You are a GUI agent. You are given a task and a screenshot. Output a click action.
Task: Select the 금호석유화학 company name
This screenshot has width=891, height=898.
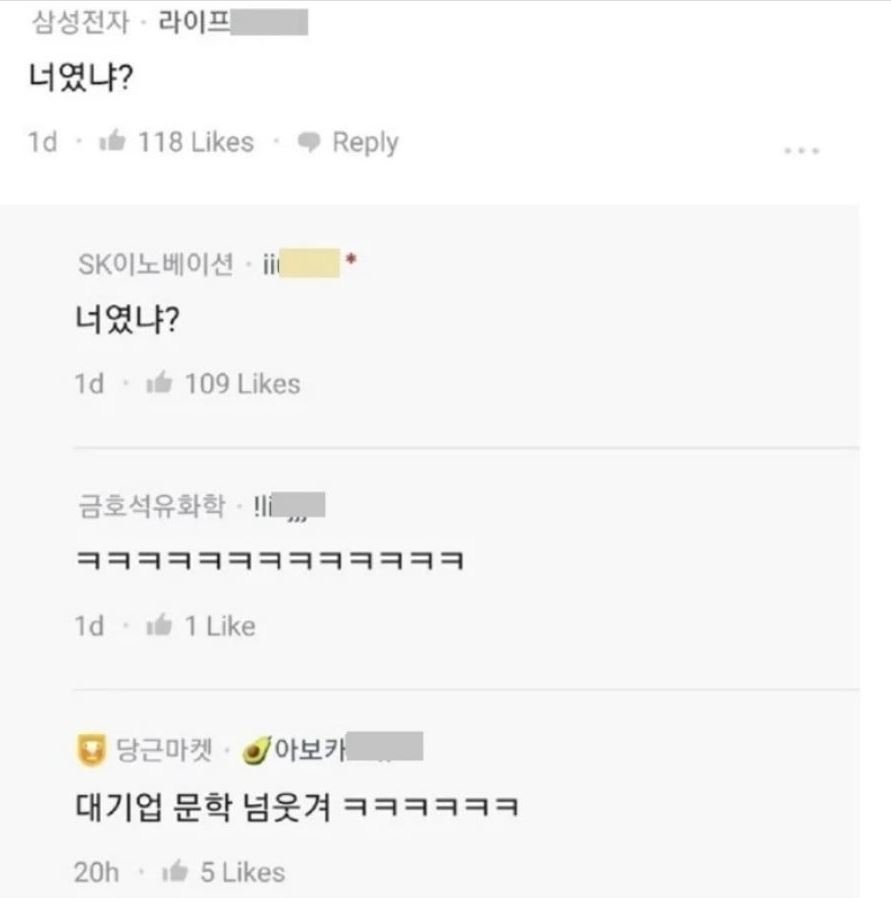coord(151,507)
